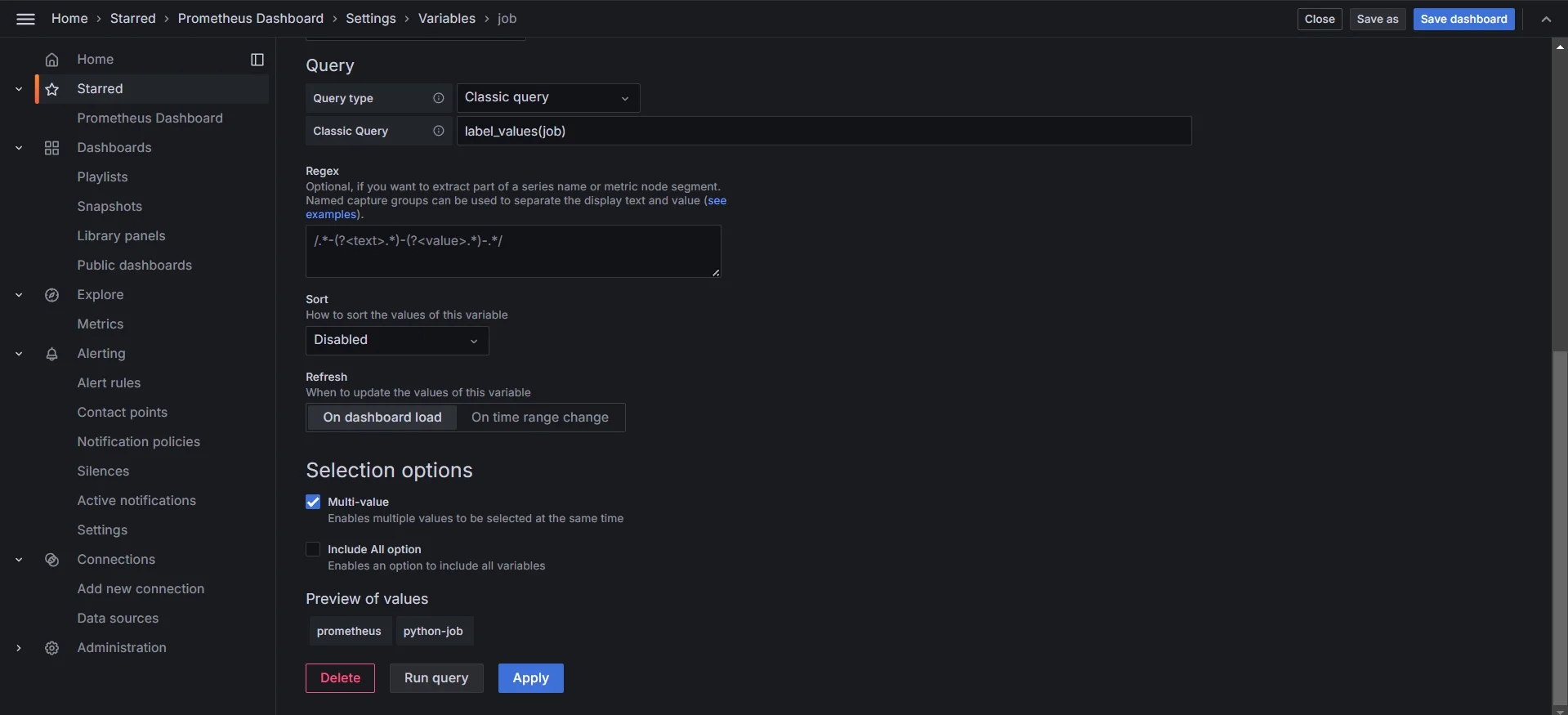Viewport: 1568px width, 715px height.
Task: Click the Explore compass icon
Action: pos(51,295)
